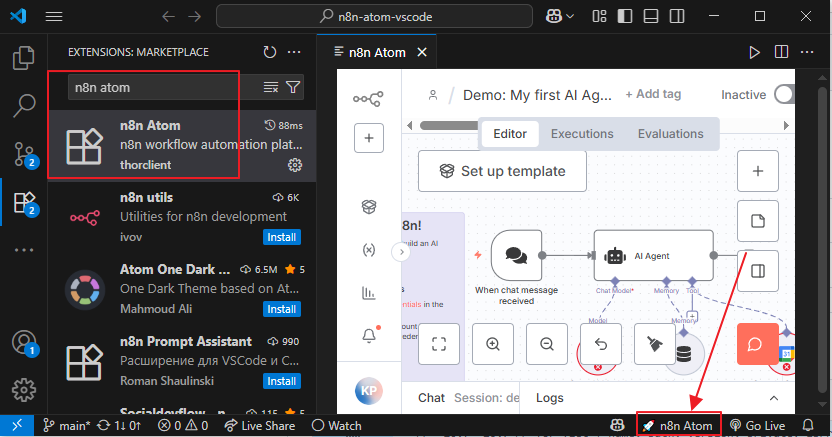The width and height of the screenshot is (832, 437).
Task: Select the n8n Atom editor tab
Action: click(377, 53)
